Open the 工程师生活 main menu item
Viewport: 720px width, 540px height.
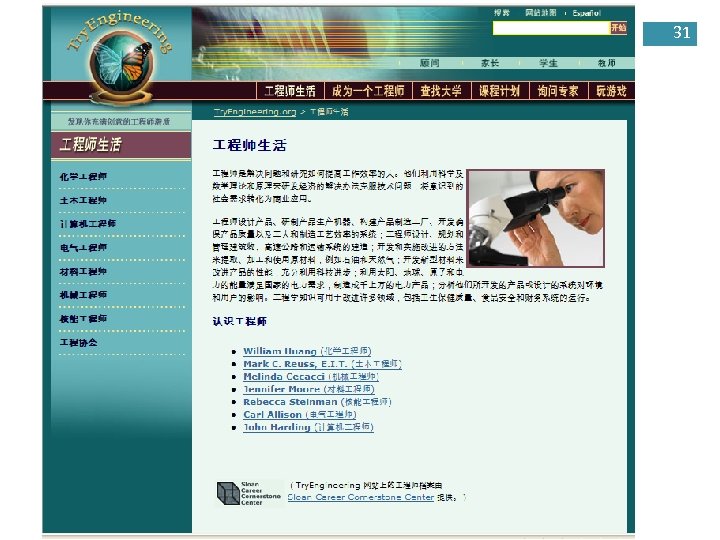[x=290, y=91]
